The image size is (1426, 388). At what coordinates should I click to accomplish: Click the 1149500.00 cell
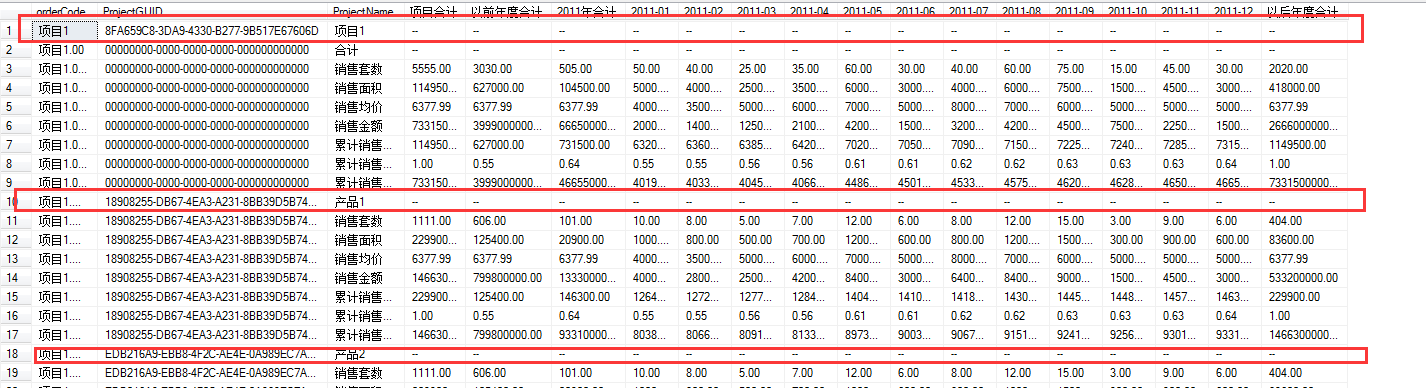click(x=1297, y=145)
